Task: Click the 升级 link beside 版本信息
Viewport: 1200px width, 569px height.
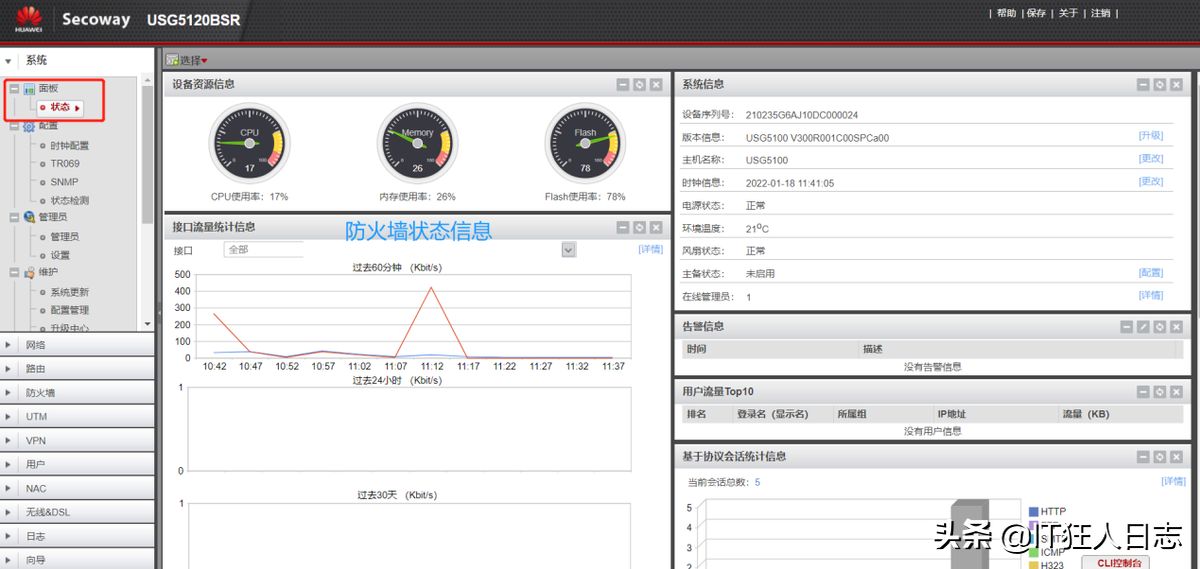Action: pos(1151,136)
